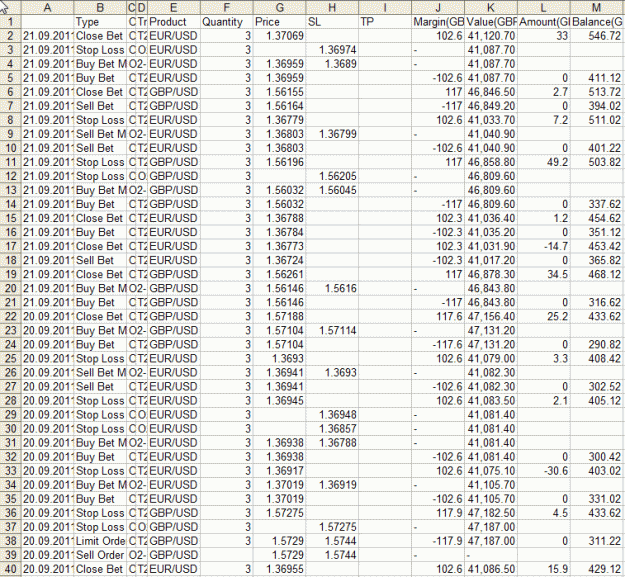The width and height of the screenshot is (625, 577).
Task: Select row 20 header
Action: [x=10, y=288]
